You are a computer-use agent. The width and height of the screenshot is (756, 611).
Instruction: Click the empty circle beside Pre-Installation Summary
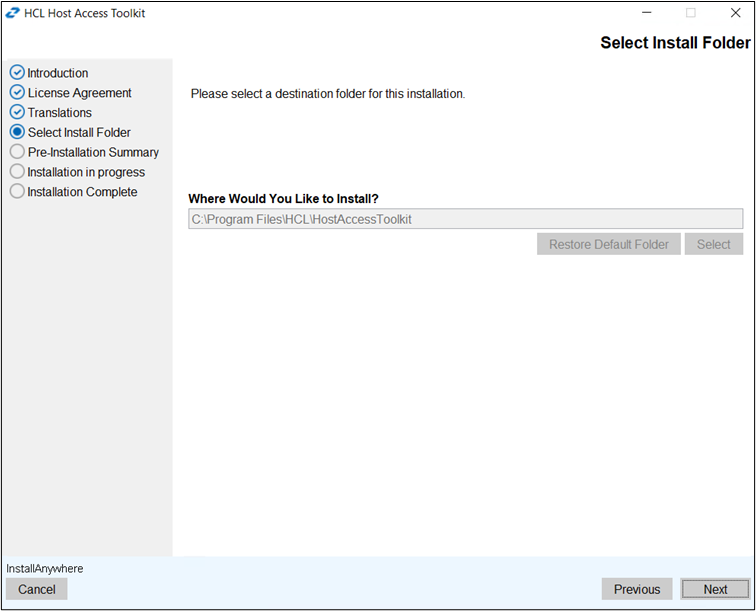17,152
